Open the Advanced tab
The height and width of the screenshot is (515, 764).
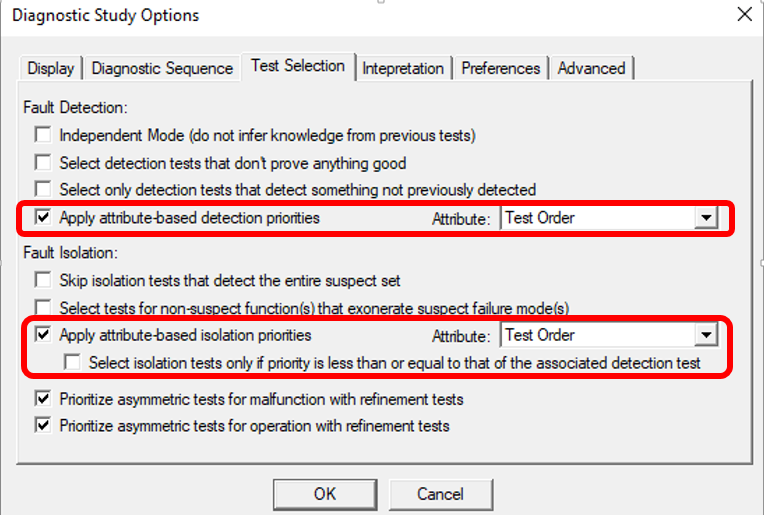pyautogui.click(x=592, y=68)
